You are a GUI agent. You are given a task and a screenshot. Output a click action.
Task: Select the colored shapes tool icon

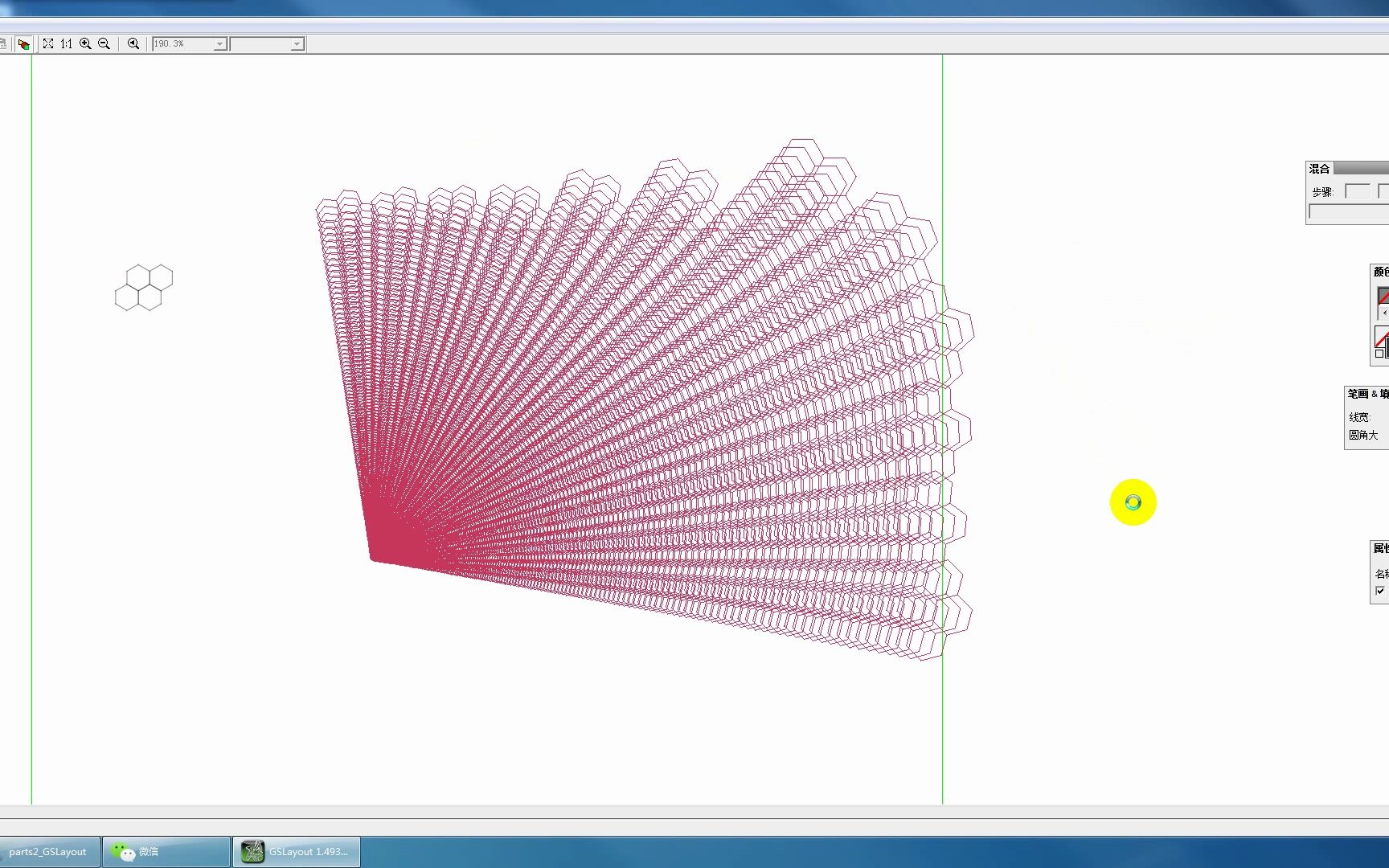(x=24, y=44)
